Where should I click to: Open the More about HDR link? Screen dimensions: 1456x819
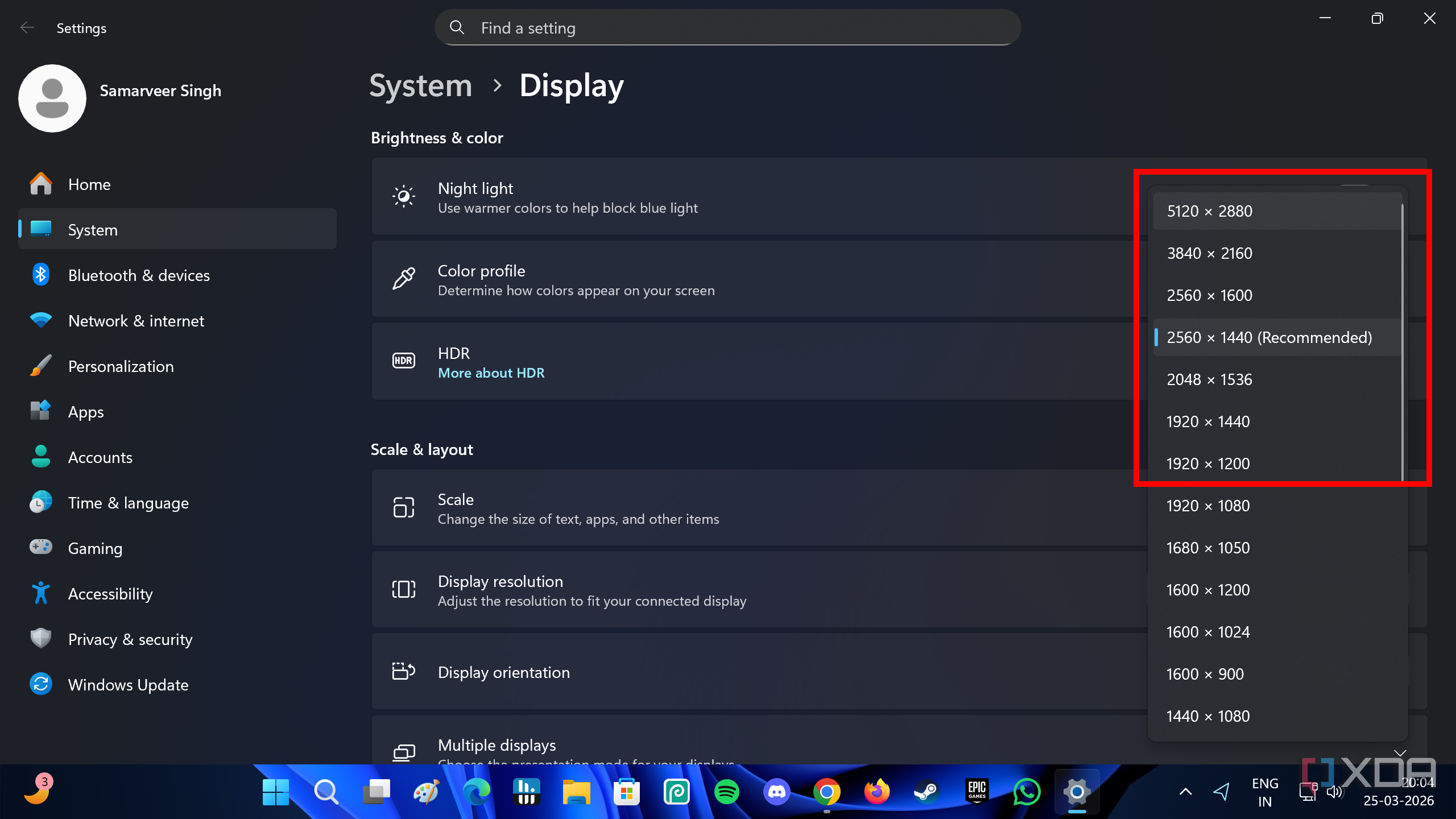point(491,373)
